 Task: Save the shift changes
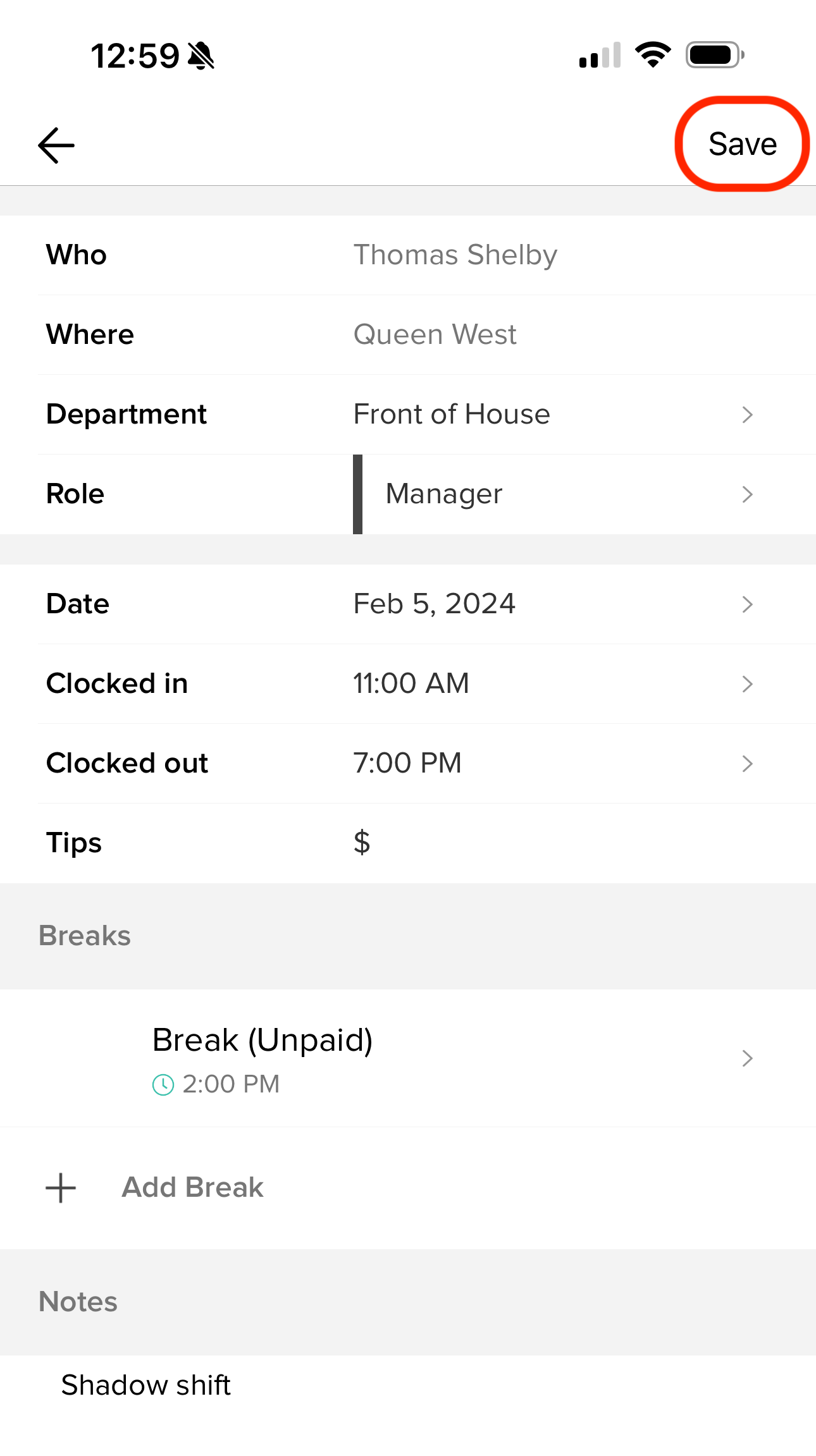pyautogui.click(x=742, y=144)
